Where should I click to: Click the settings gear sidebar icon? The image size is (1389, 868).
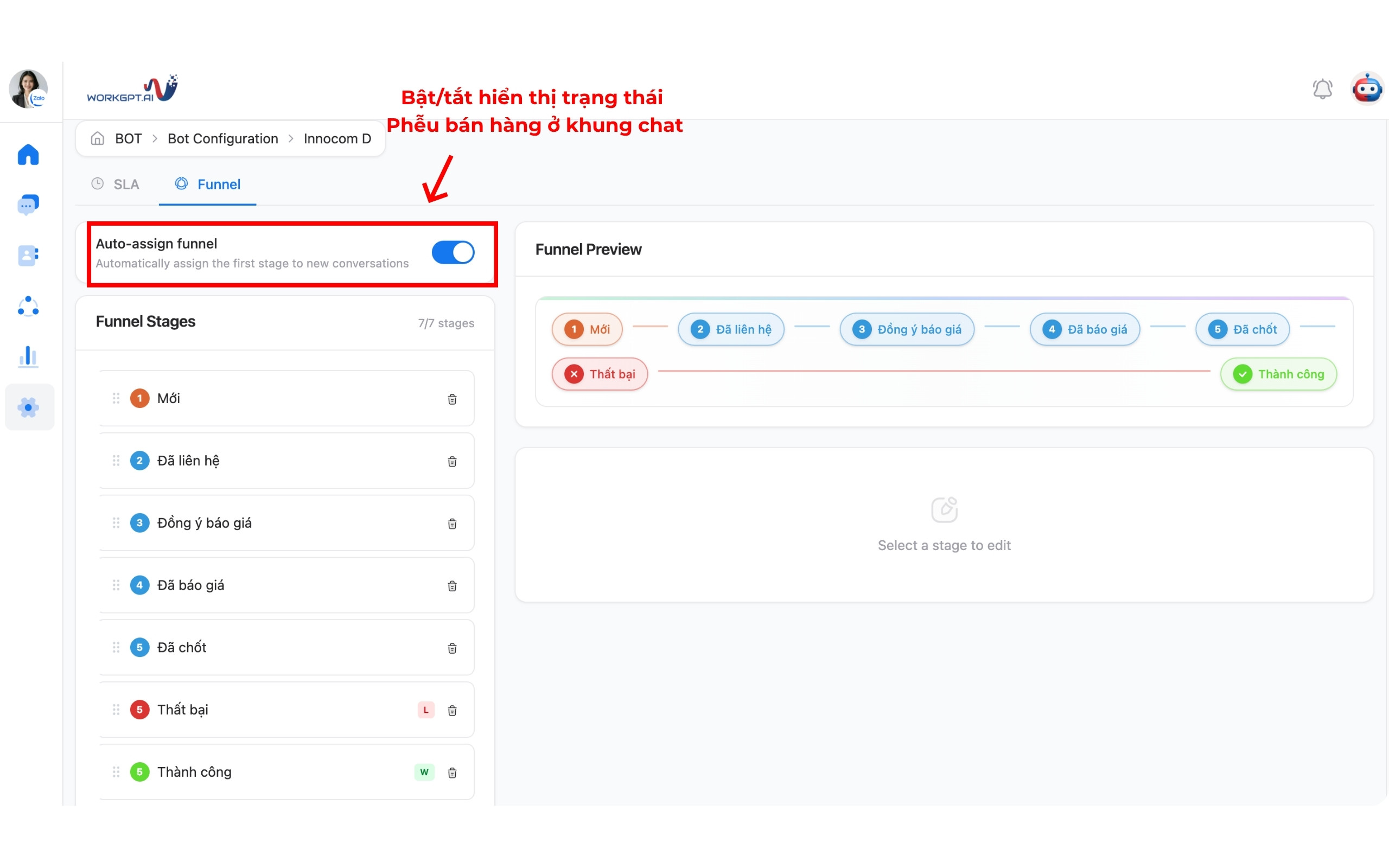click(28, 407)
